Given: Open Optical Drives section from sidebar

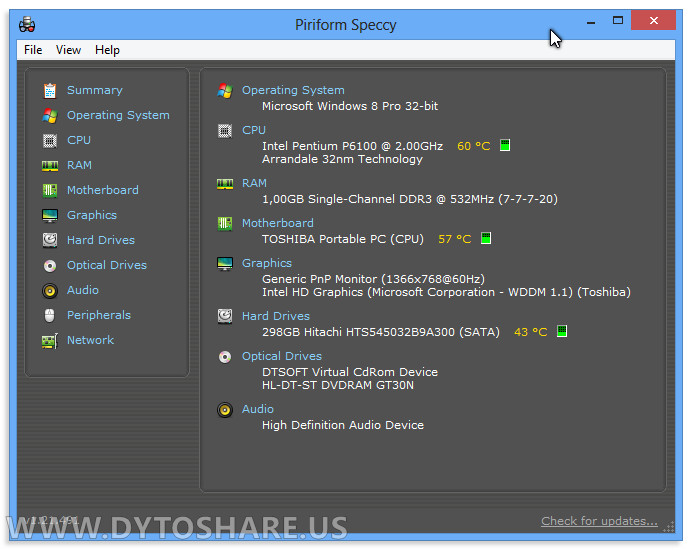Looking at the screenshot, I should [x=107, y=265].
